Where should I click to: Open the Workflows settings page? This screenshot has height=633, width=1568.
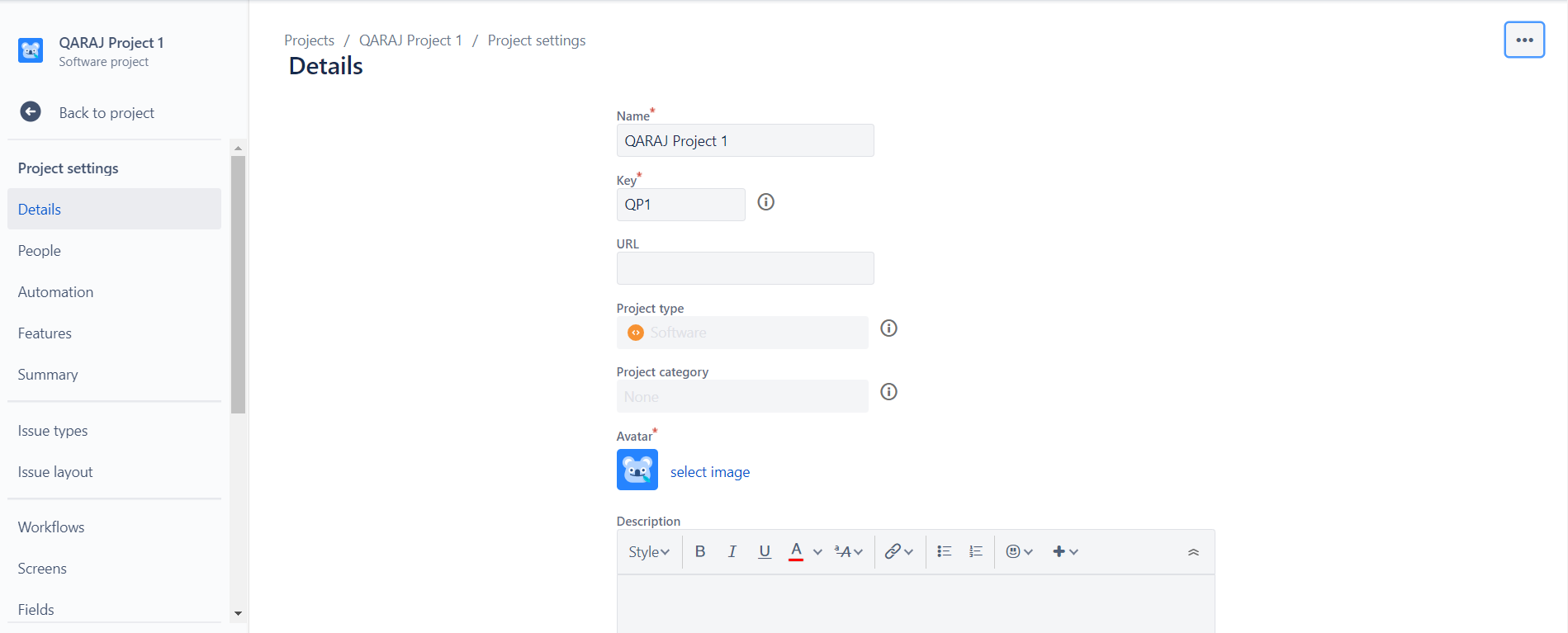click(x=114, y=527)
